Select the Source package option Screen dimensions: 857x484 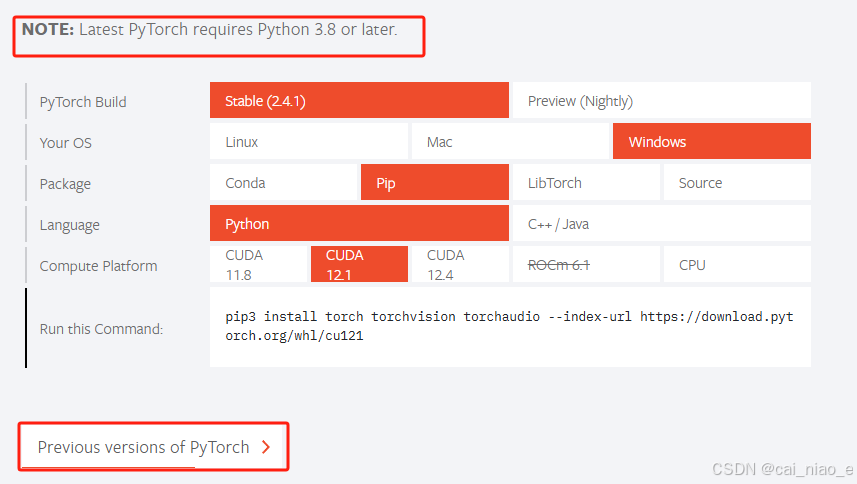pos(737,182)
